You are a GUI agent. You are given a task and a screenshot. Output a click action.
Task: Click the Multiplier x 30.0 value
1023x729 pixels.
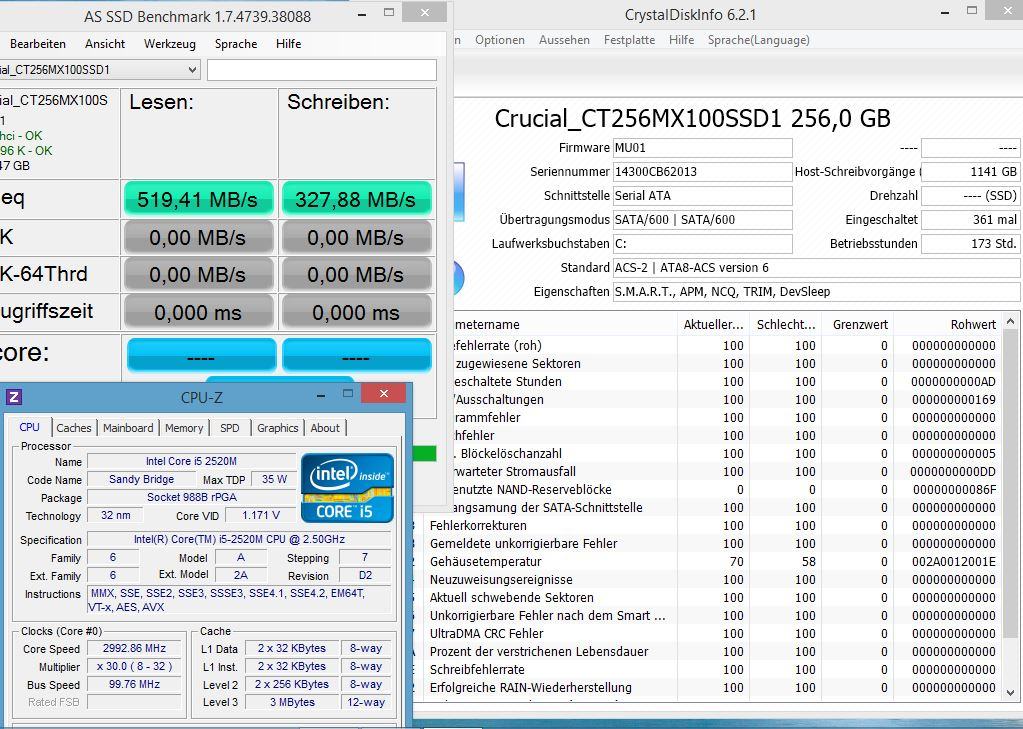click(x=134, y=666)
